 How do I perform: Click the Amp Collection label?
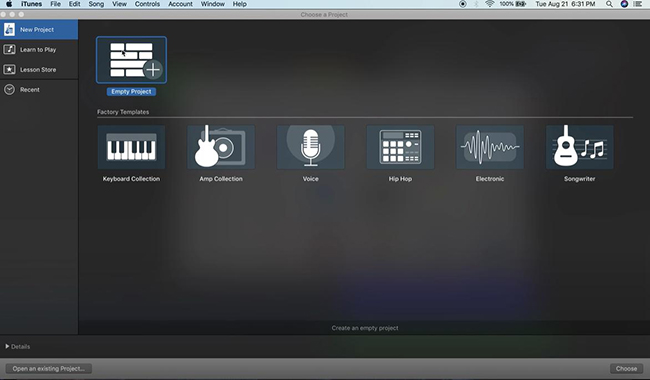[221, 179]
